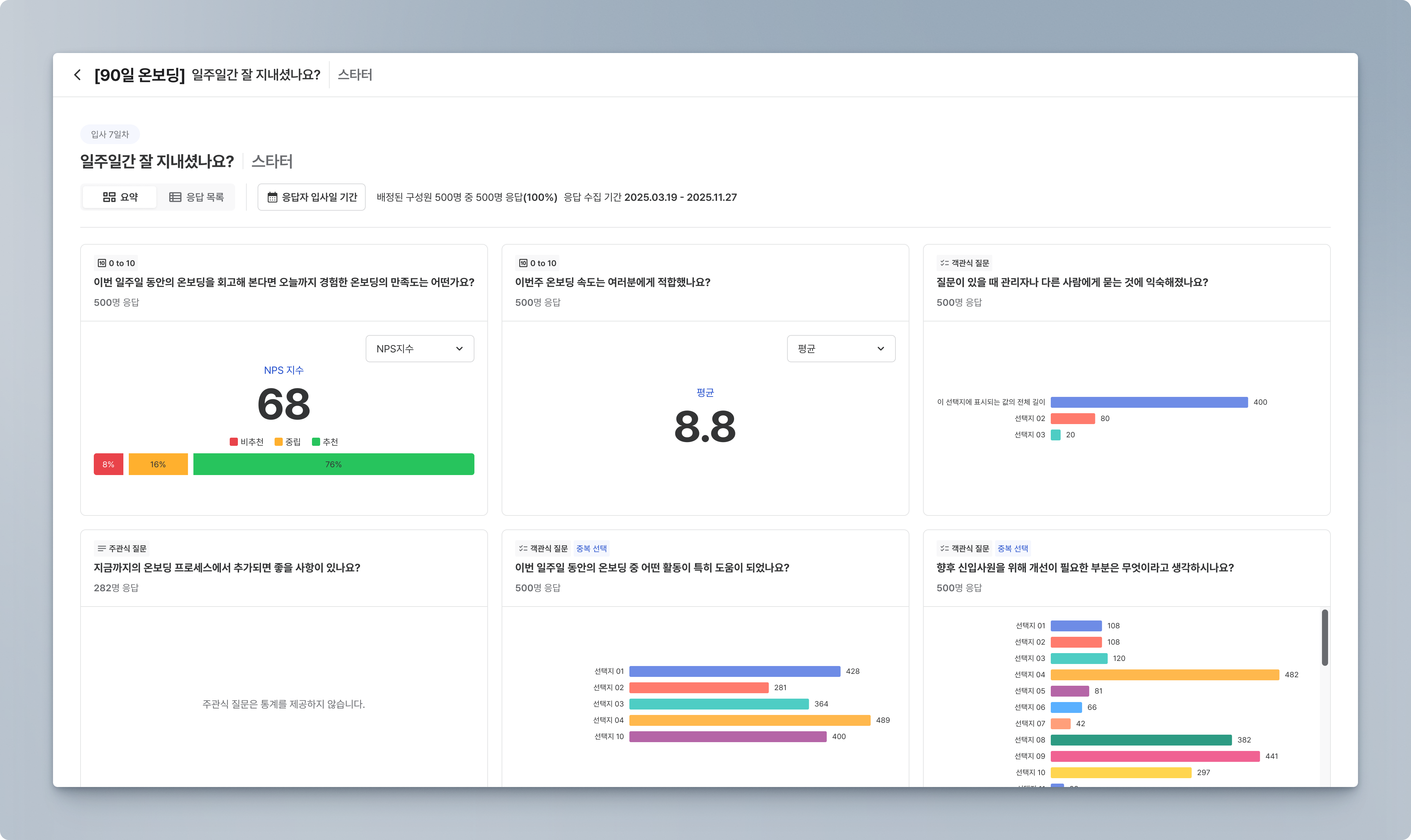Click the calendar icon on the hire-date filter
1411x840 pixels.
272,197
